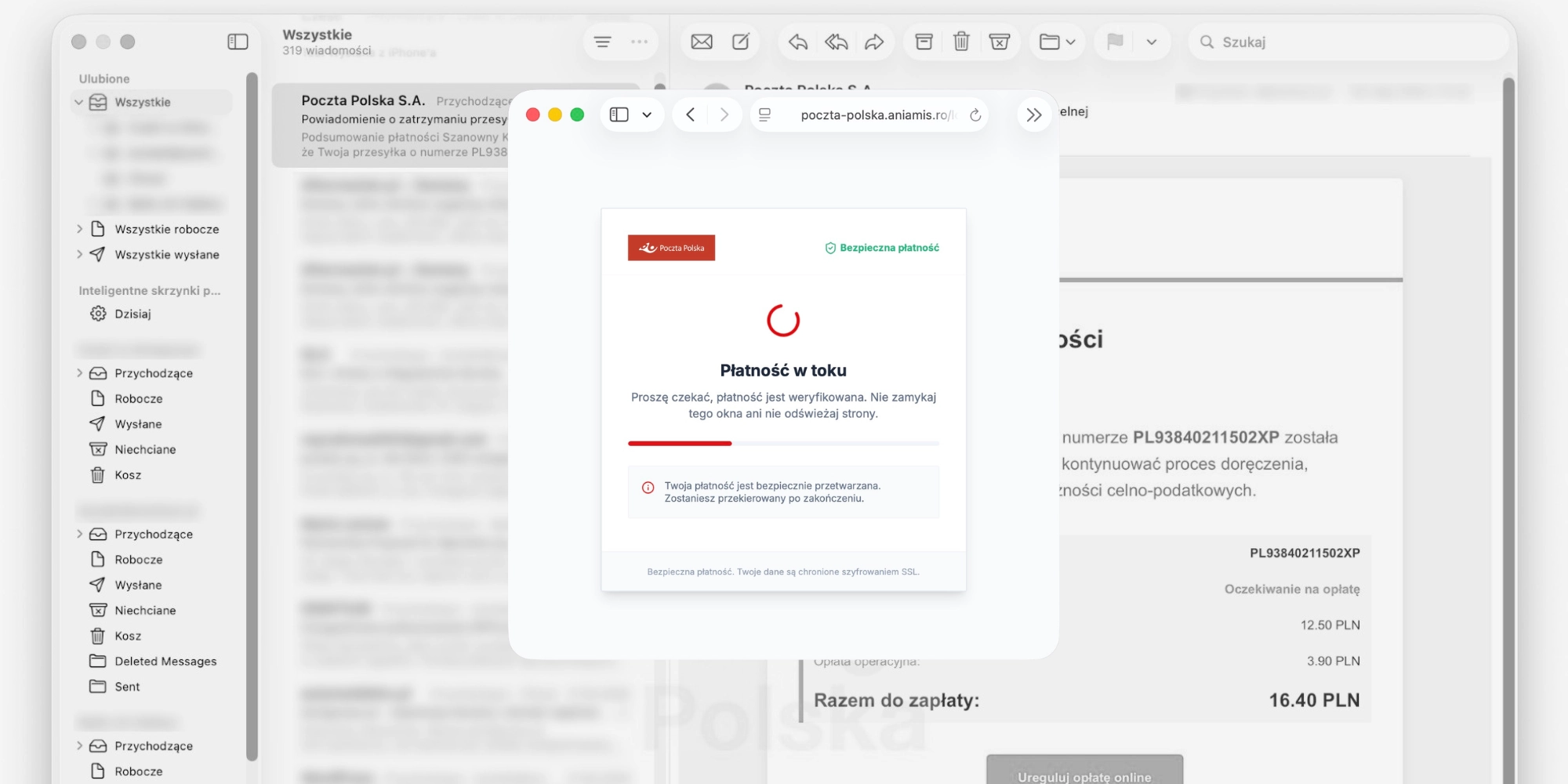The height and width of the screenshot is (784, 1568).
Task: Click the Szukaj search field
Action: 1348,42
